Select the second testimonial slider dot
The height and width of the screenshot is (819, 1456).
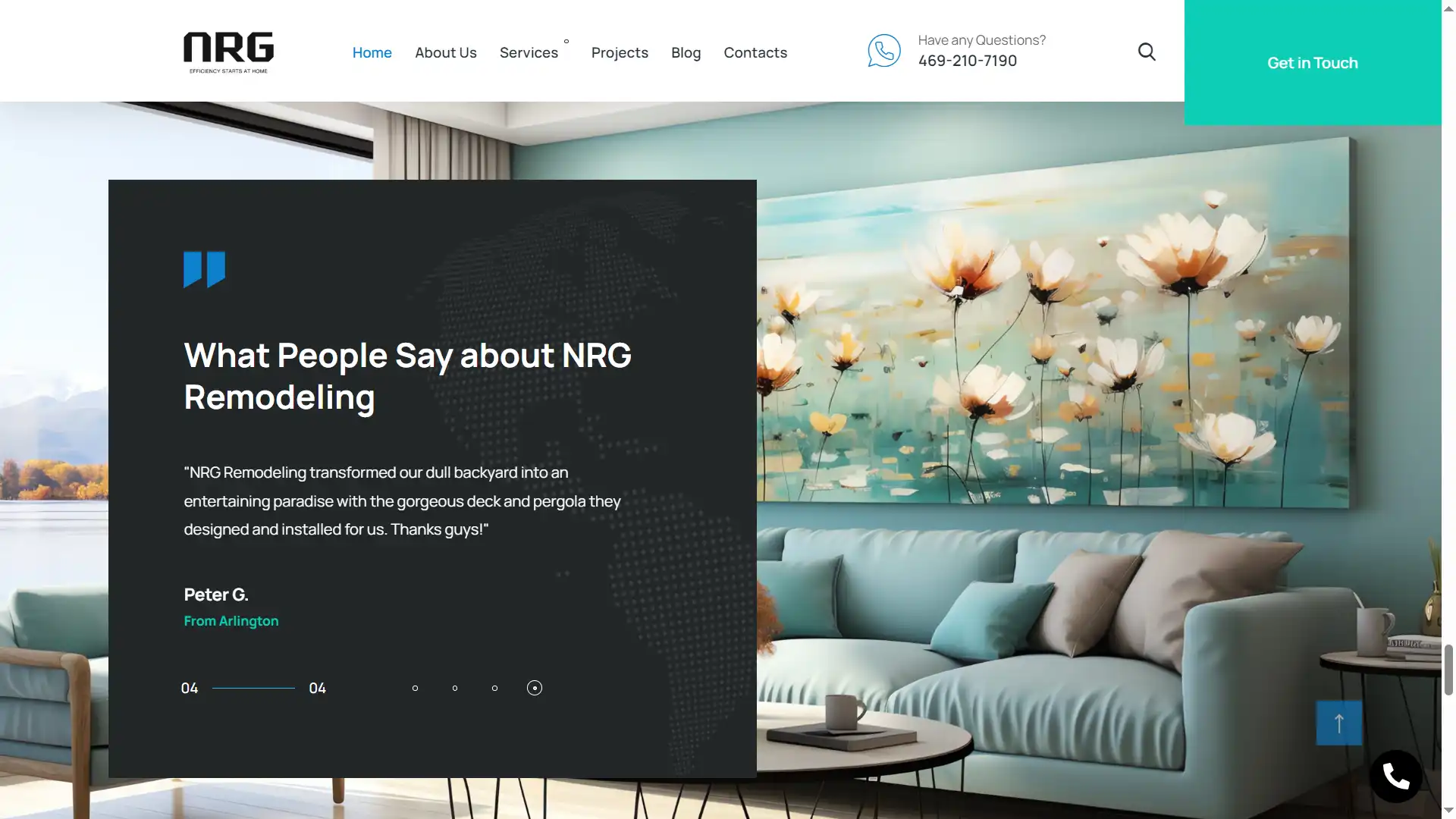[x=455, y=688]
